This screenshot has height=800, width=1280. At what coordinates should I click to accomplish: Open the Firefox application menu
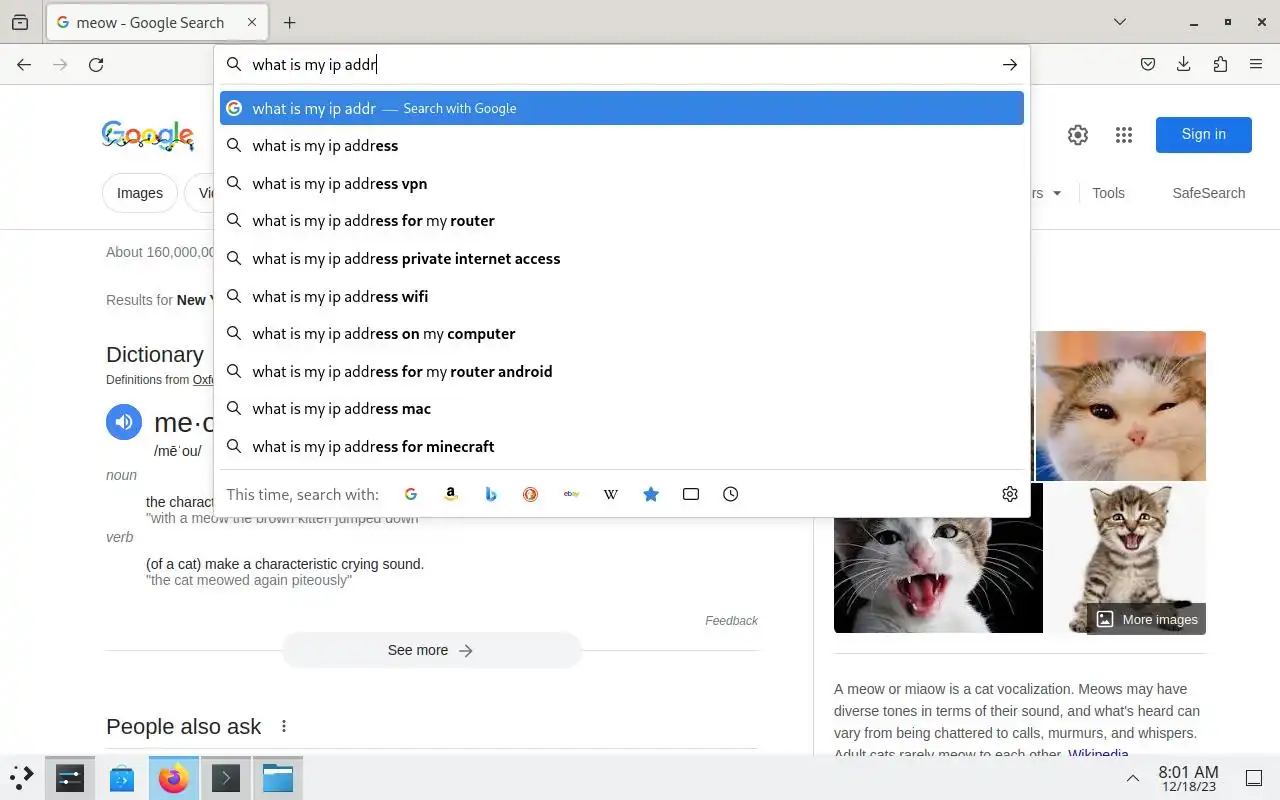pos(1256,64)
